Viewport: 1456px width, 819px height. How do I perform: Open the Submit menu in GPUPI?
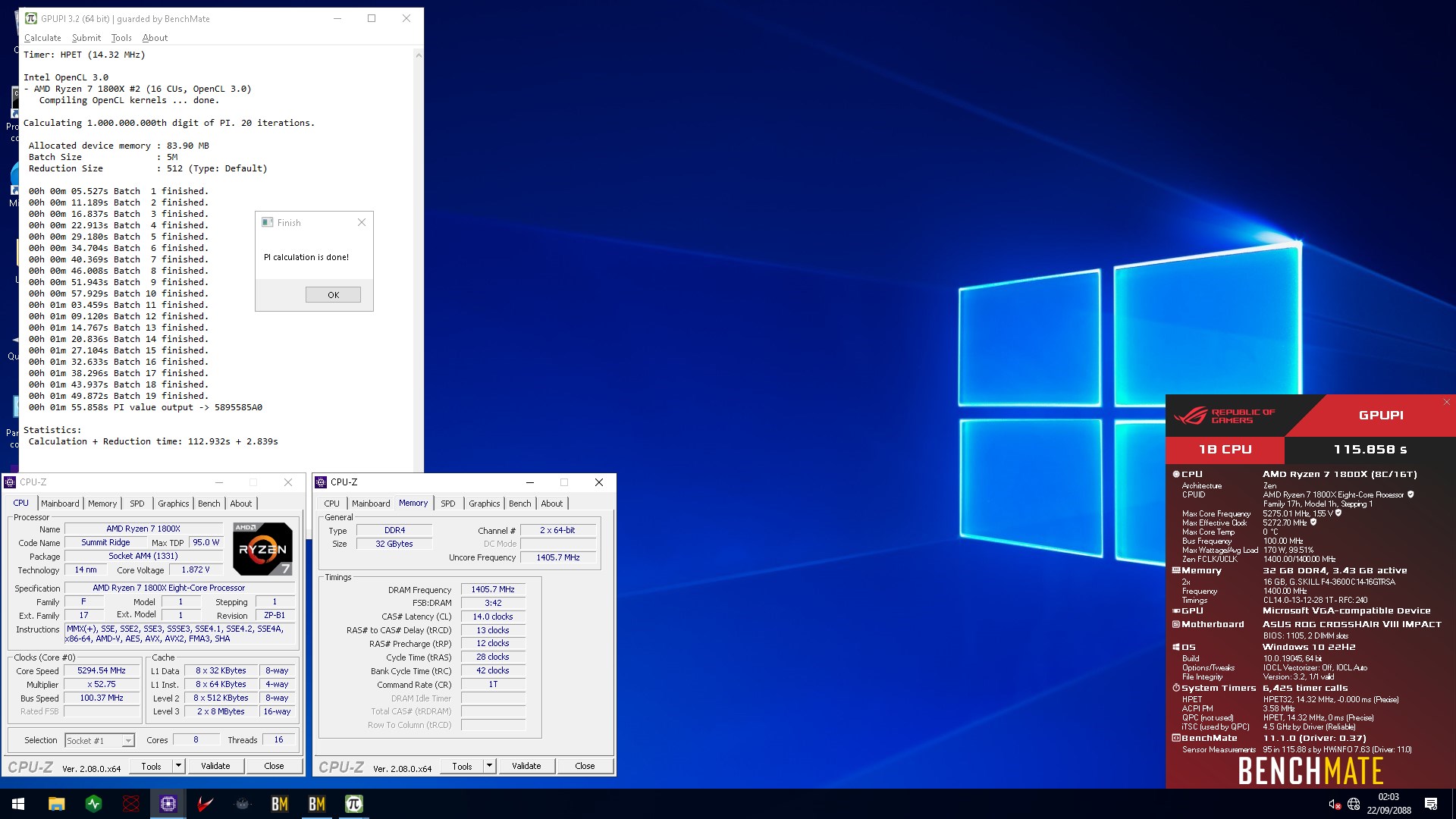(x=86, y=38)
